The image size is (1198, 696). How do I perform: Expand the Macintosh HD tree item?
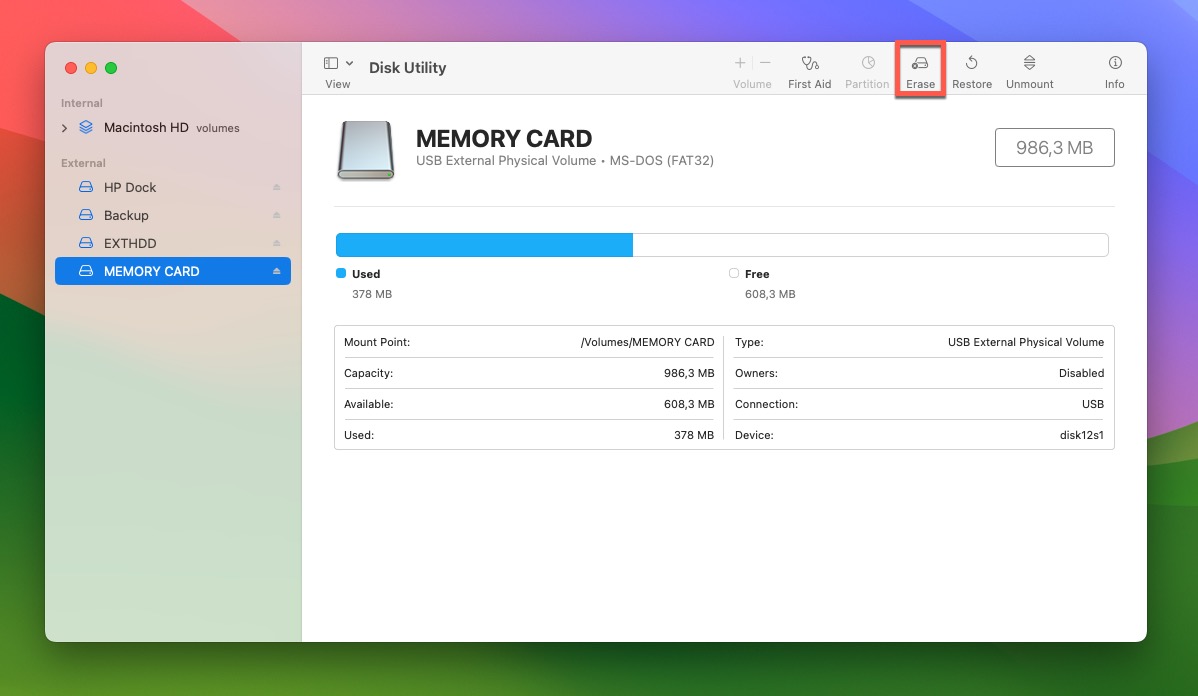tap(64, 127)
